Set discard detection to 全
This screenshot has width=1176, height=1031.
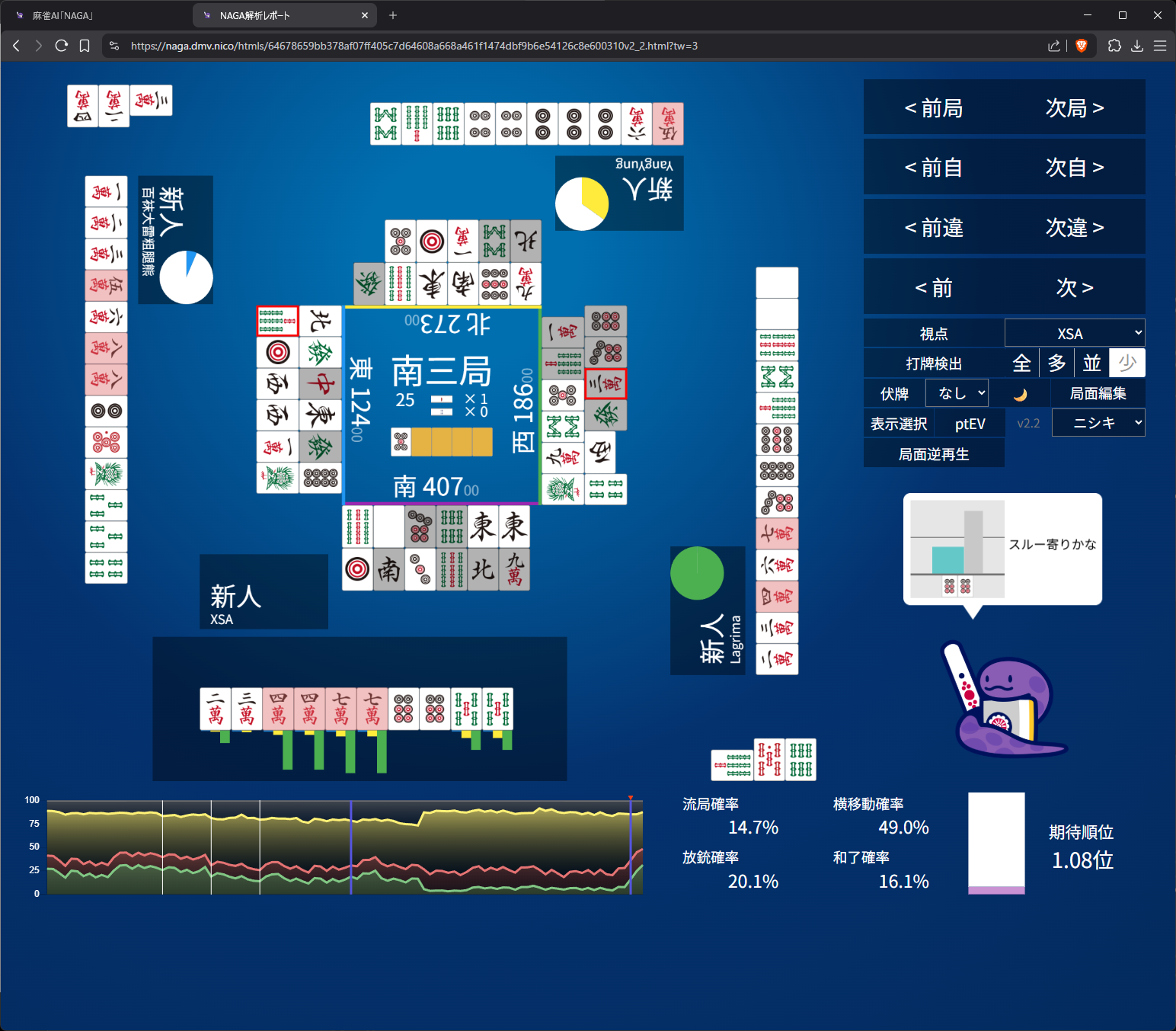(1021, 363)
